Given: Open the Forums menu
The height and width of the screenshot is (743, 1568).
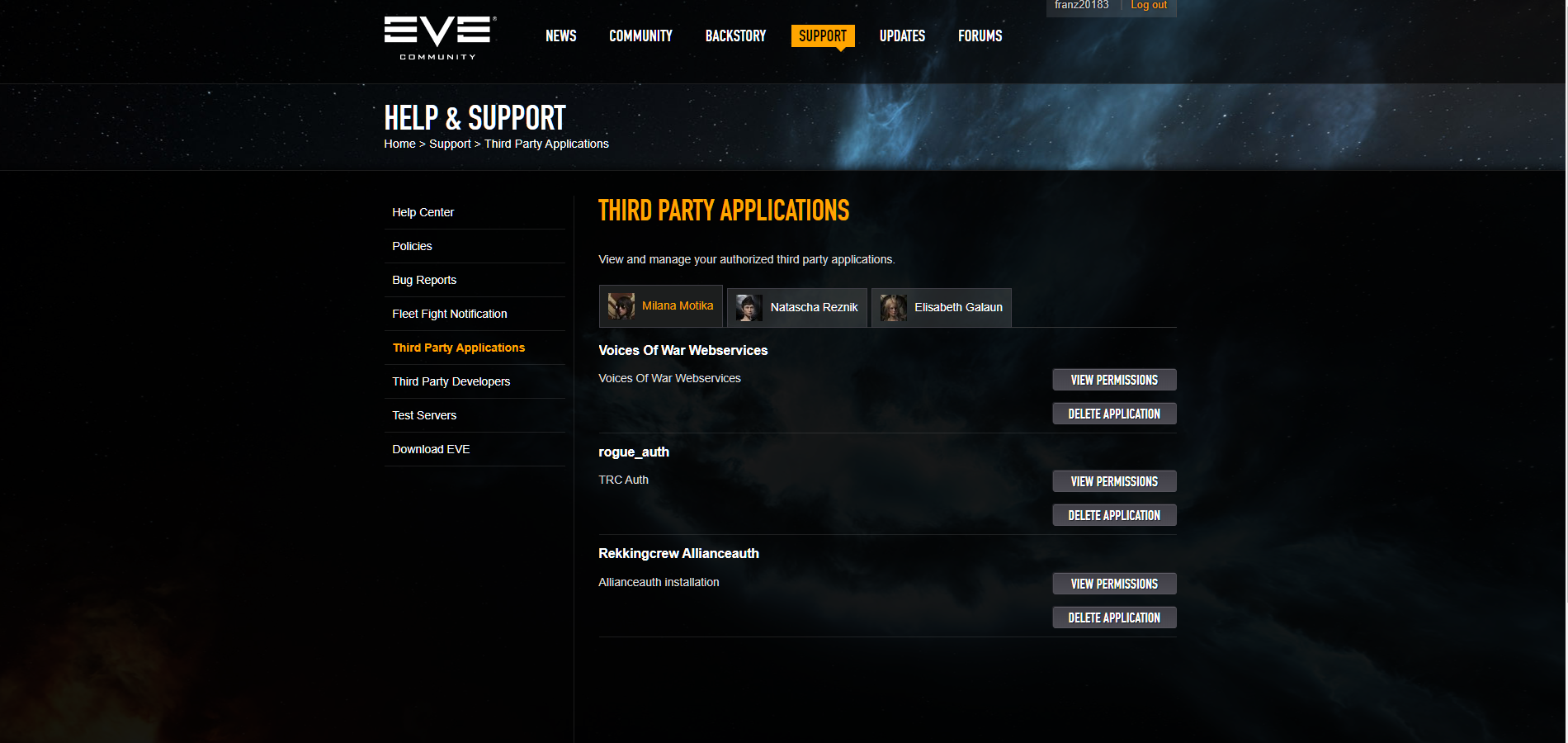Looking at the screenshot, I should pos(980,36).
